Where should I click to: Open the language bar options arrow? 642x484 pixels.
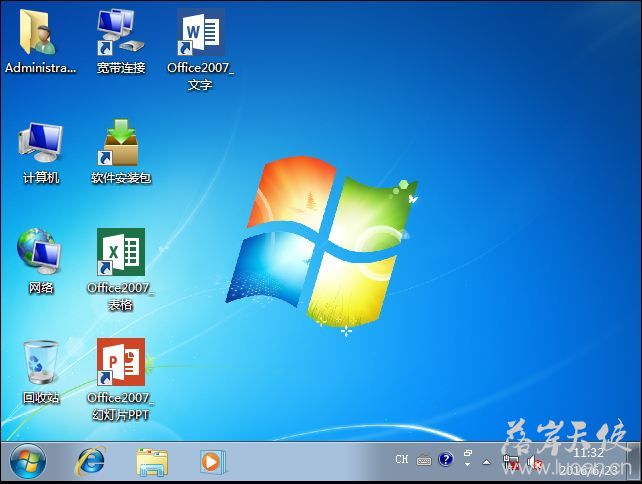(468, 465)
